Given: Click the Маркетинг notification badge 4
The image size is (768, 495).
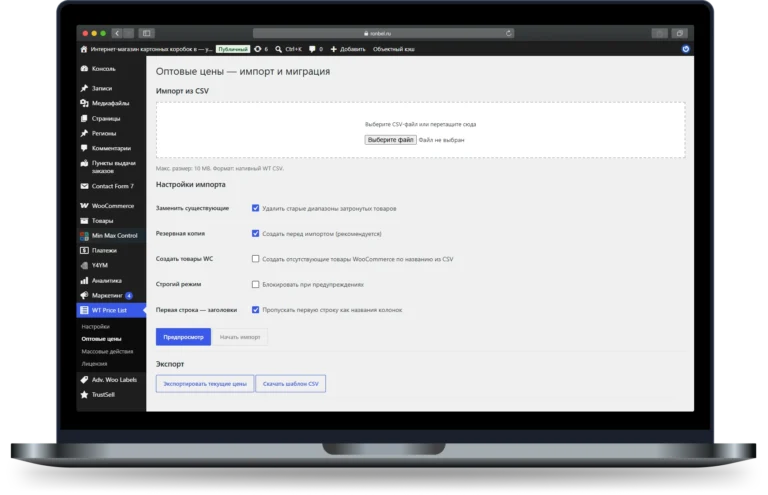Looking at the screenshot, I should [x=129, y=296].
